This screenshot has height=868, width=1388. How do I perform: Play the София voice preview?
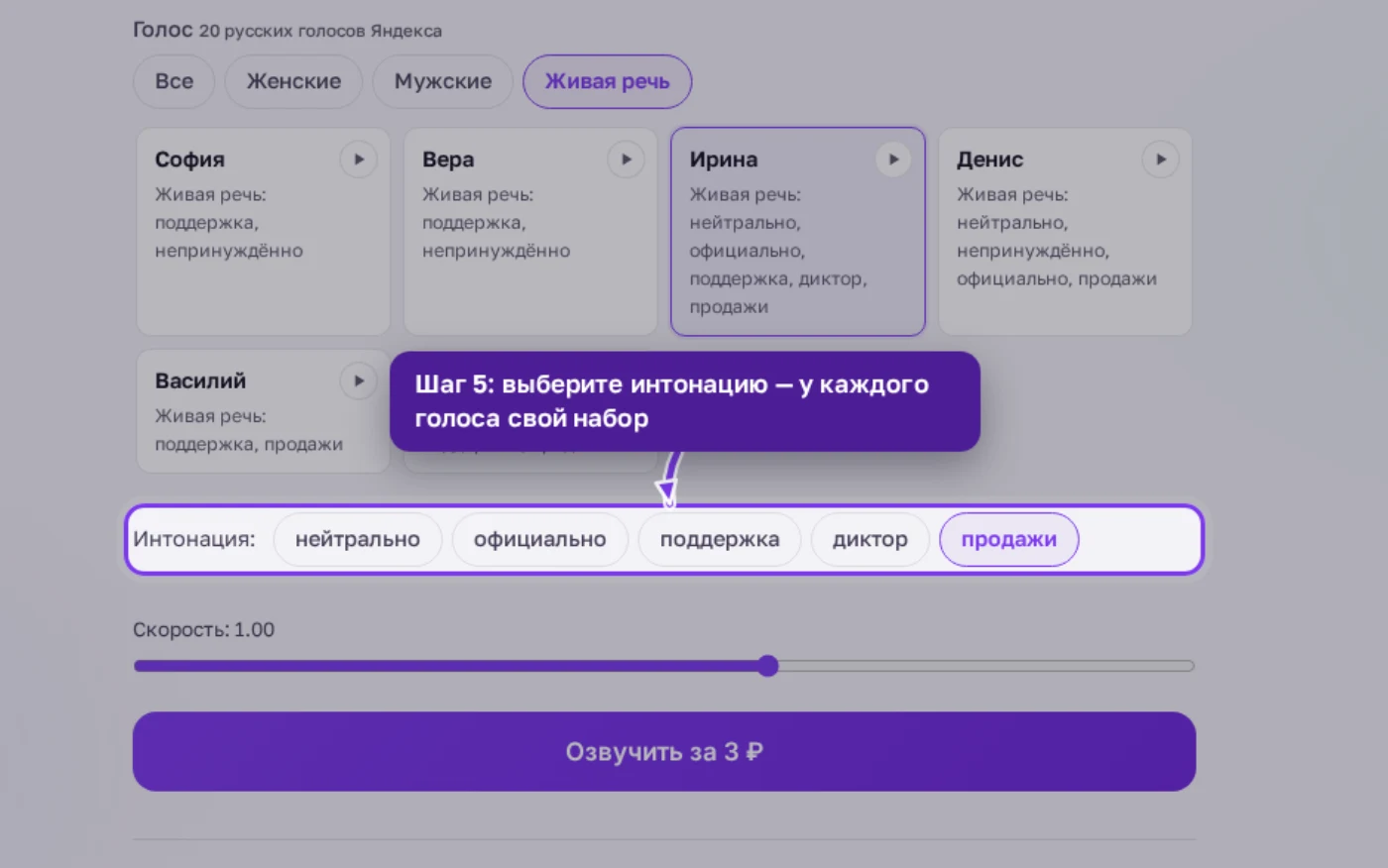point(359,160)
